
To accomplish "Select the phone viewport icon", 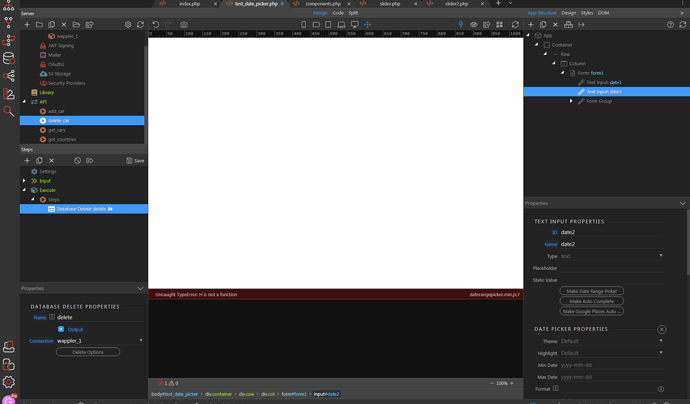I will pos(304,25).
